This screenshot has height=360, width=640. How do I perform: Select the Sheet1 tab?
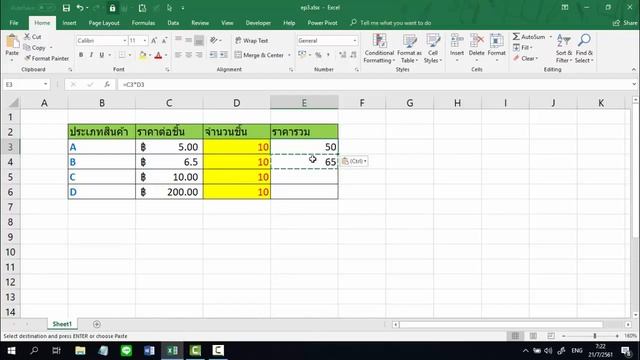coord(62,324)
